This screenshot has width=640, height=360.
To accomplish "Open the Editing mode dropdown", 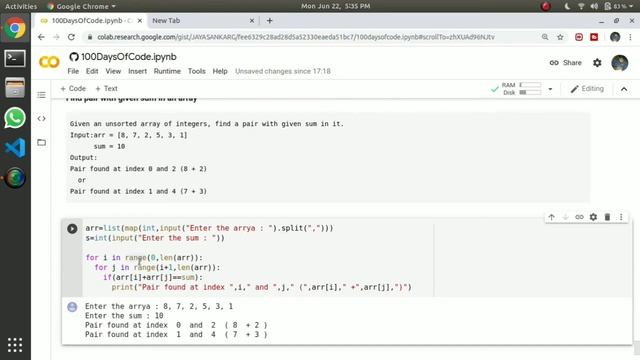I will pyautogui.click(x=587, y=89).
